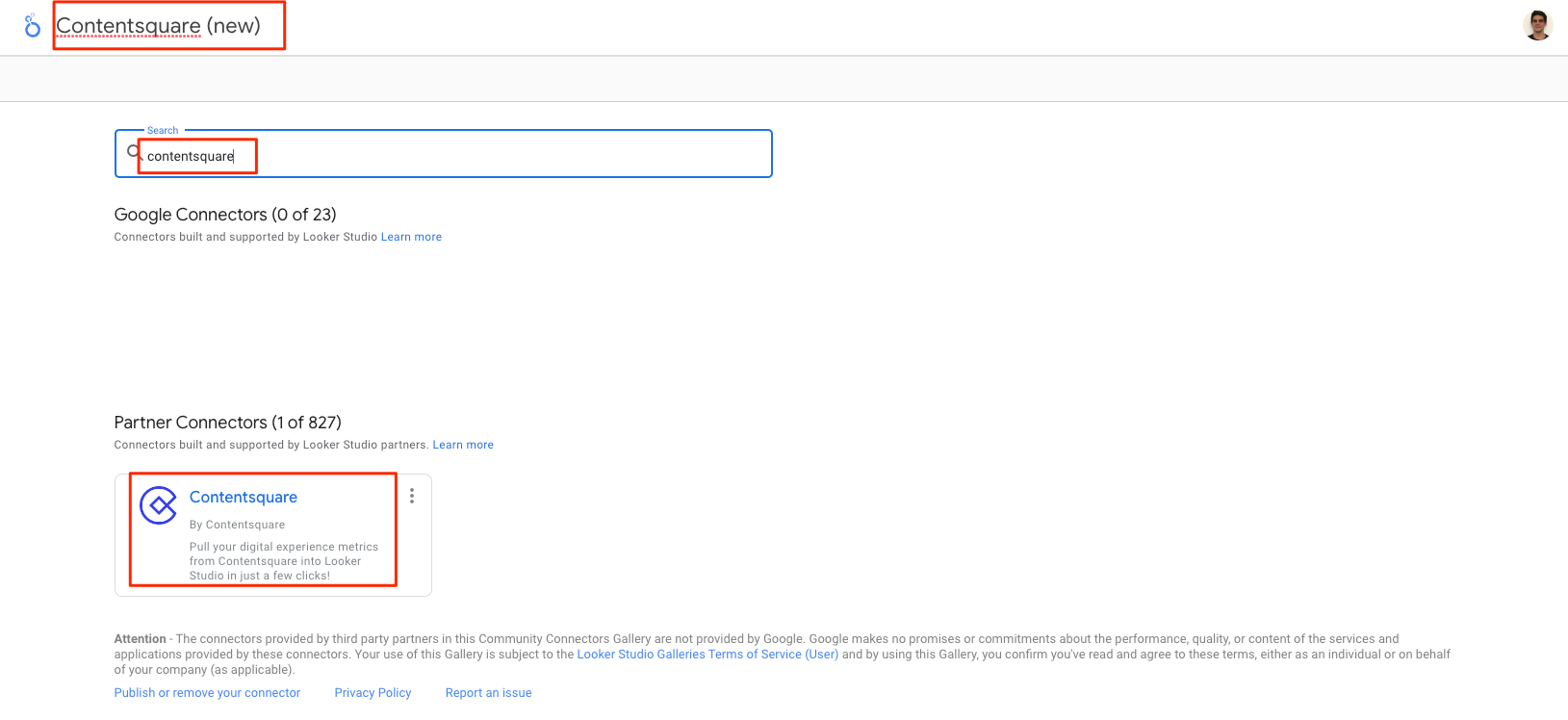The height and width of the screenshot is (720, 1568).
Task: Open Publish or remove your connector link
Action: (207, 693)
